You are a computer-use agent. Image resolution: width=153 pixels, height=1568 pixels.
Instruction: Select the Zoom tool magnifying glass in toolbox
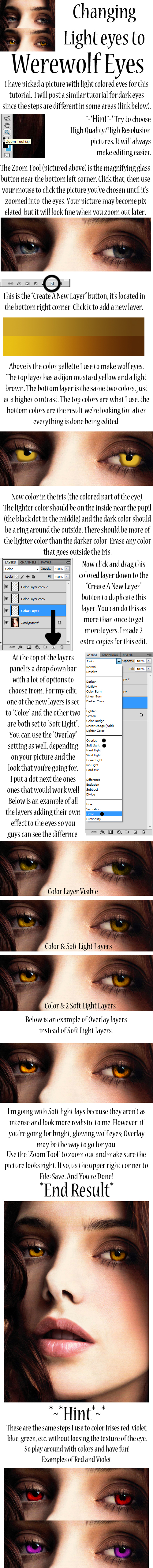point(7,132)
